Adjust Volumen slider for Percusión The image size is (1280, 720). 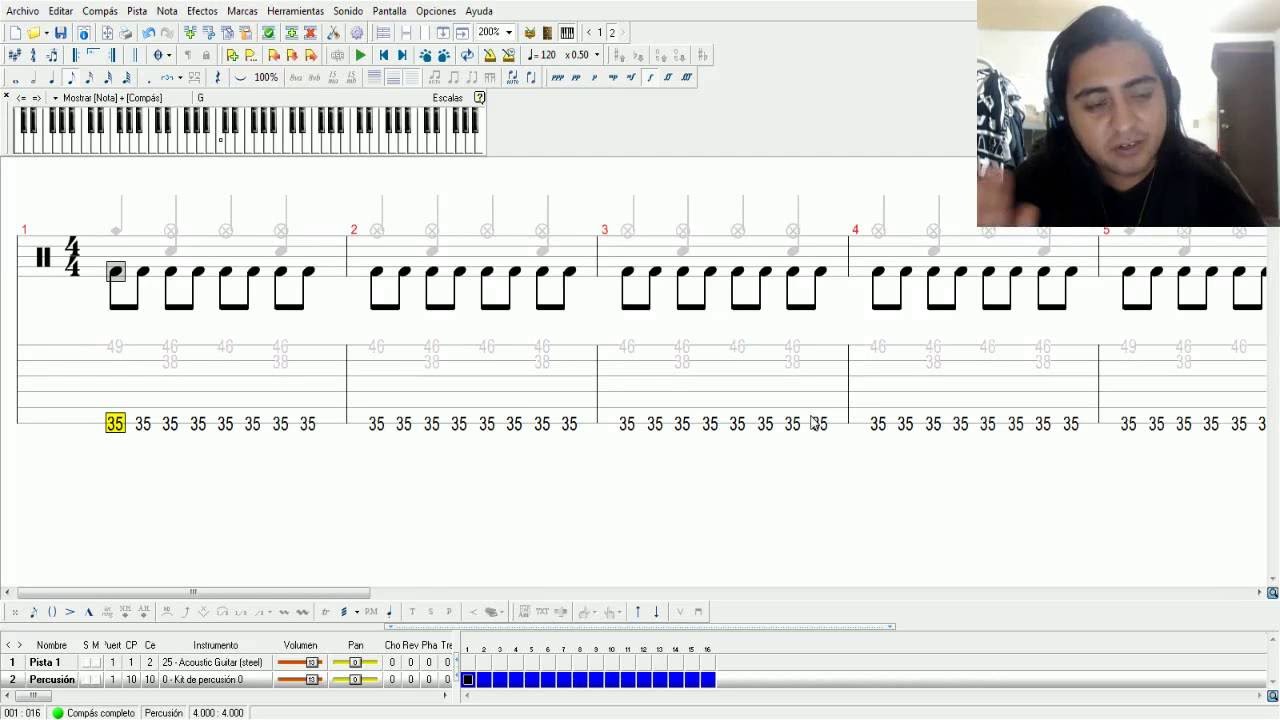click(299, 680)
